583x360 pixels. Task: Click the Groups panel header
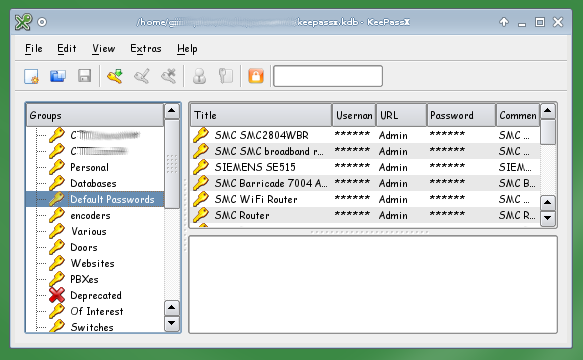pyautogui.click(x=95, y=115)
